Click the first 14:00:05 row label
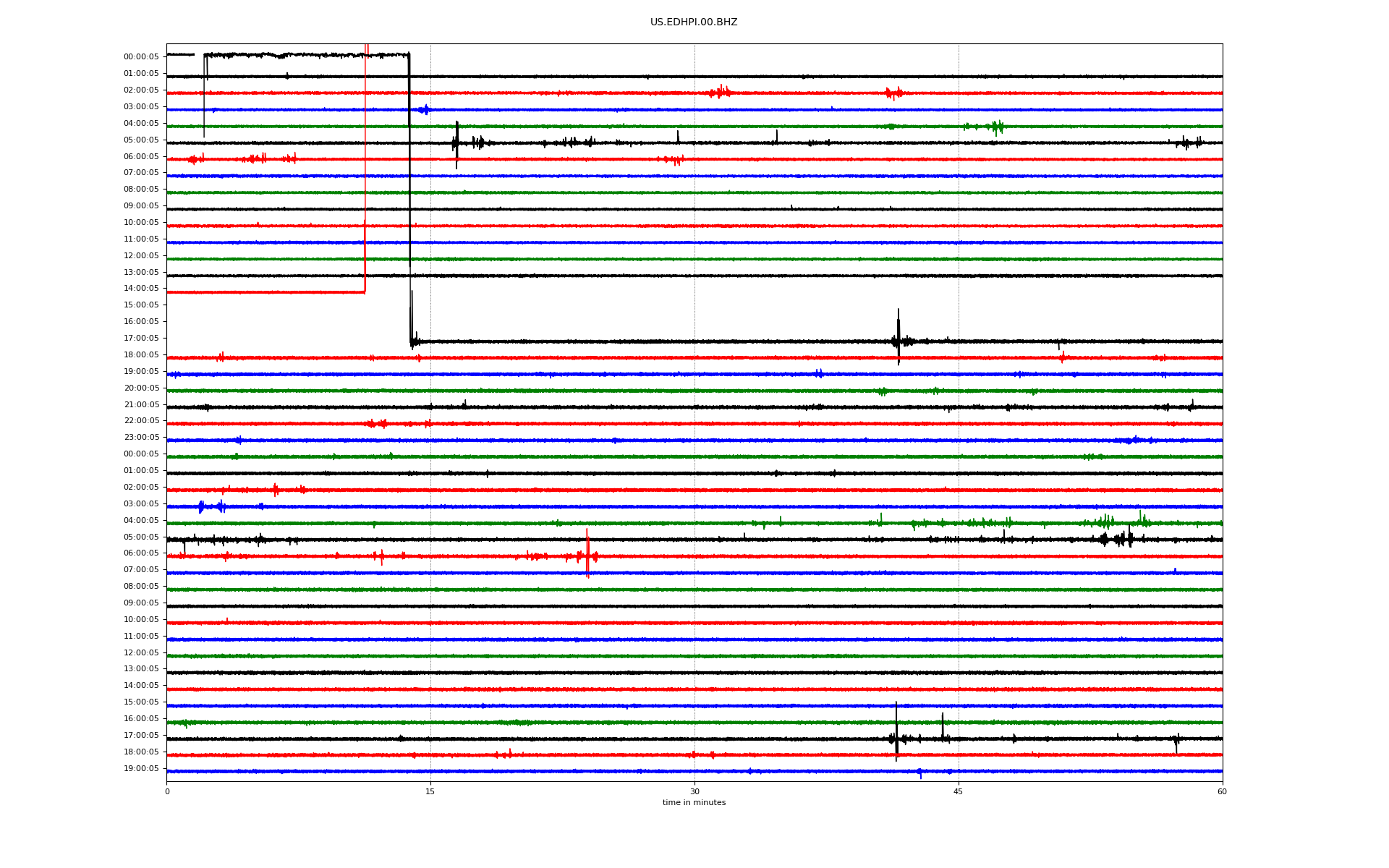 coord(141,289)
